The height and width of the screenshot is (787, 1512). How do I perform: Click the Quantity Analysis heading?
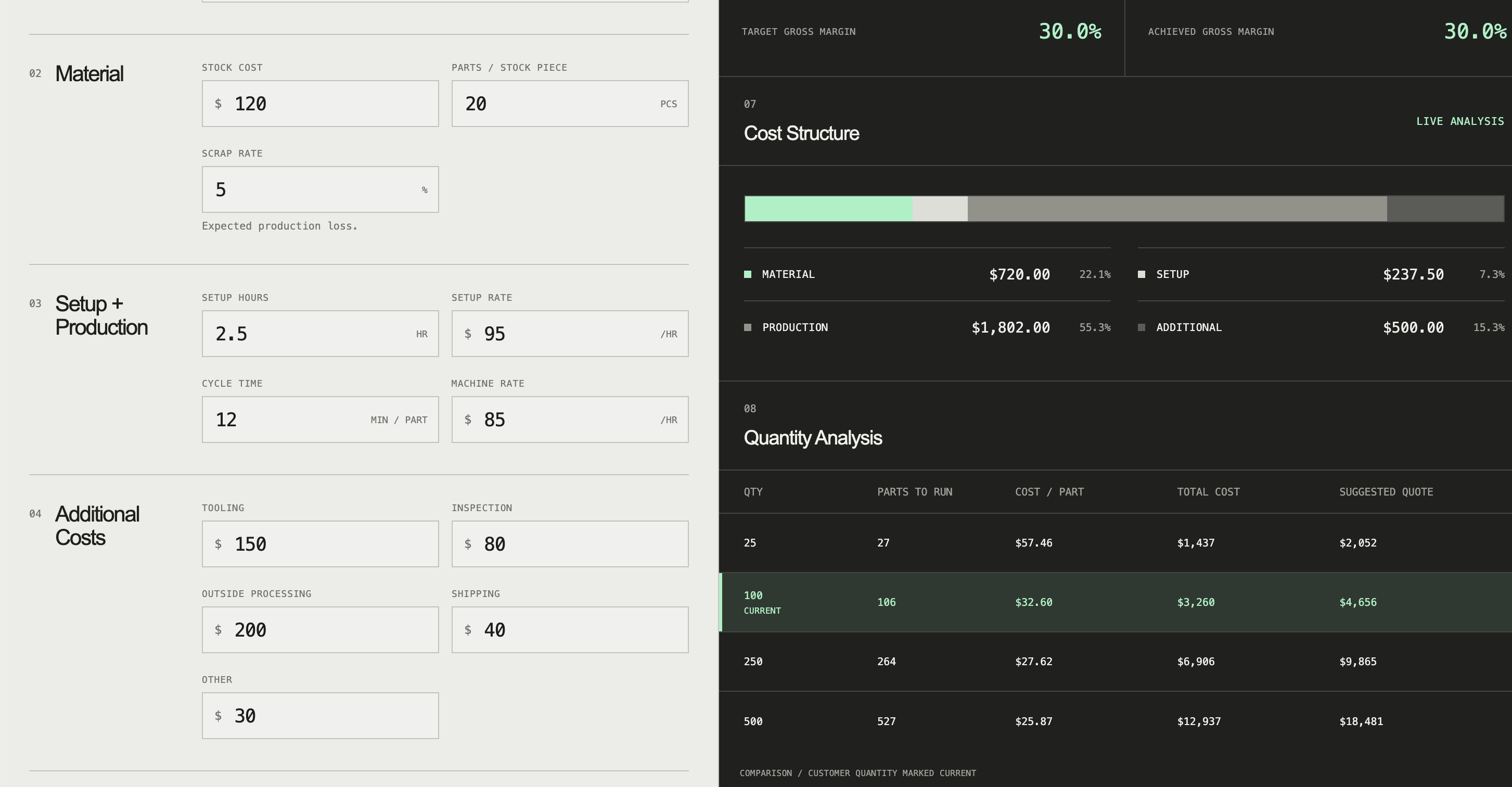[812, 438]
